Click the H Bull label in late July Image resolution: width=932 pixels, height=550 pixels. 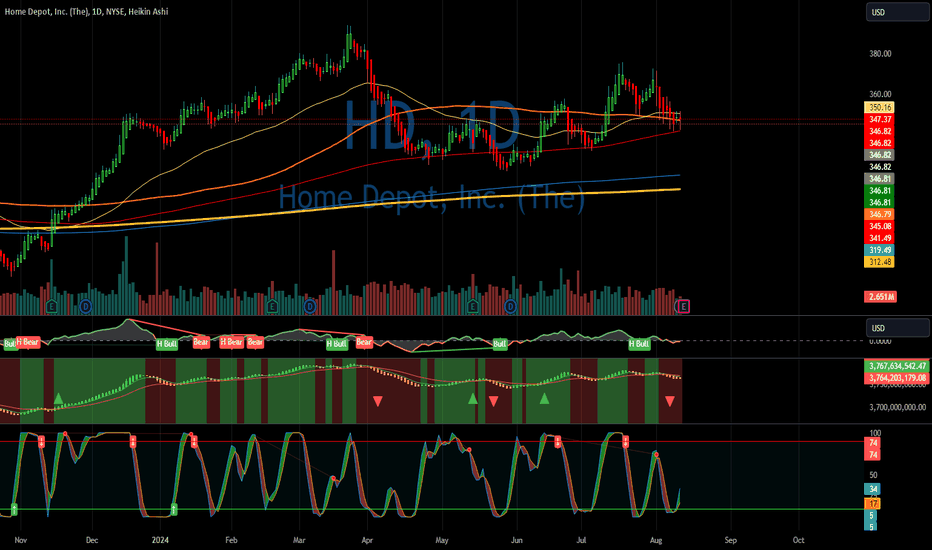(x=640, y=344)
